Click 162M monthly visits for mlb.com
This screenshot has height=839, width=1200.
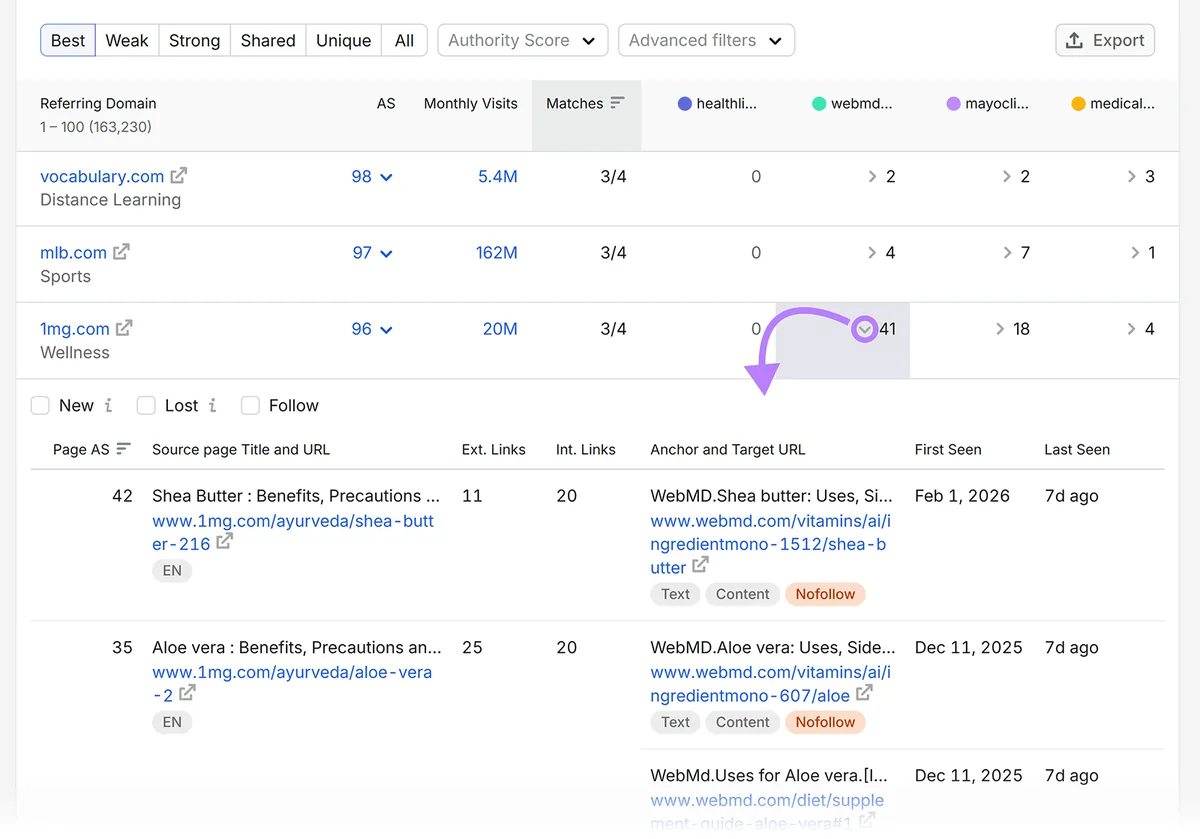[x=496, y=252]
